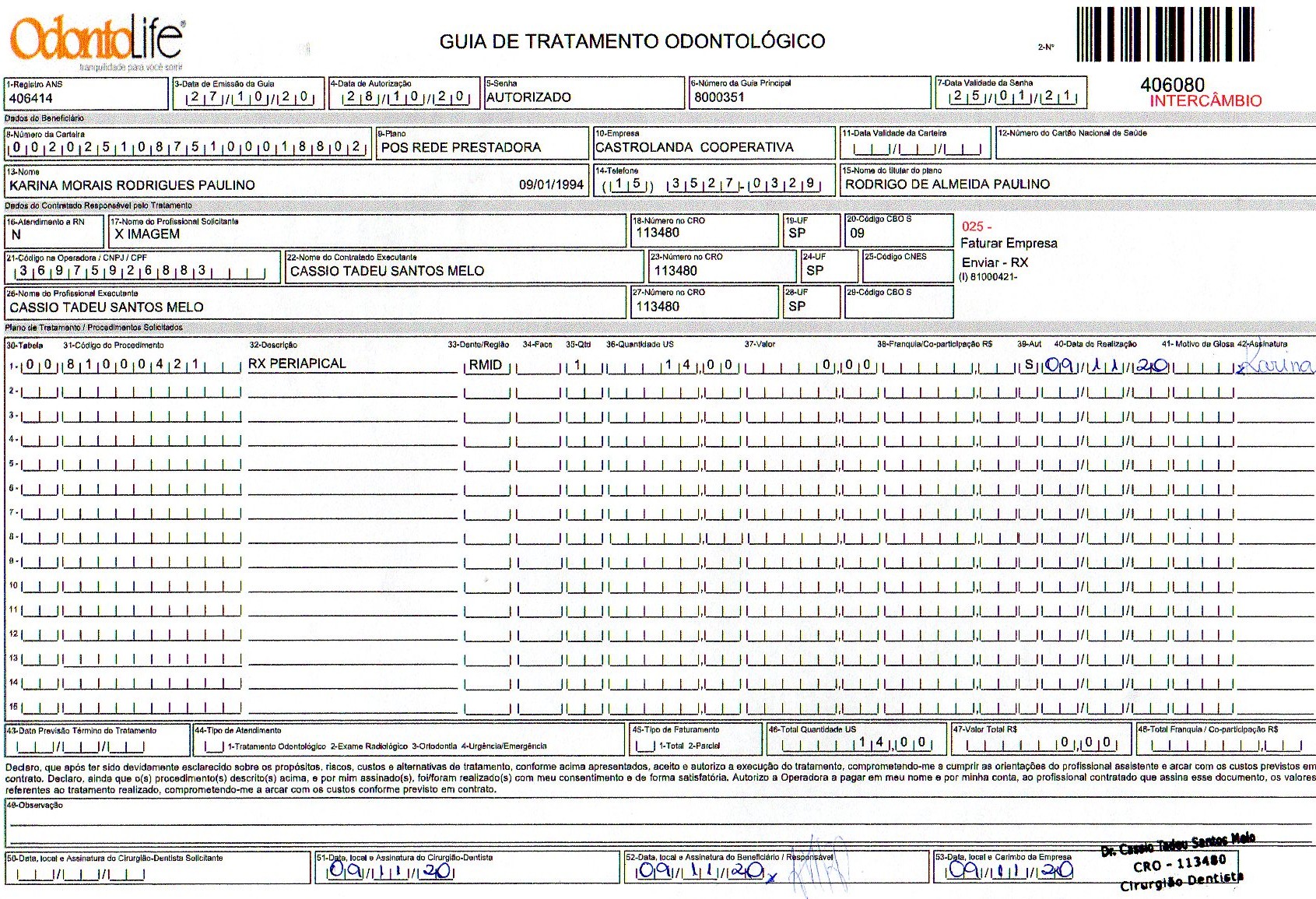Viewport: 1316px width, 899px height.
Task: Click the Data Validade da Senha field
Action: [x=1011, y=93]
